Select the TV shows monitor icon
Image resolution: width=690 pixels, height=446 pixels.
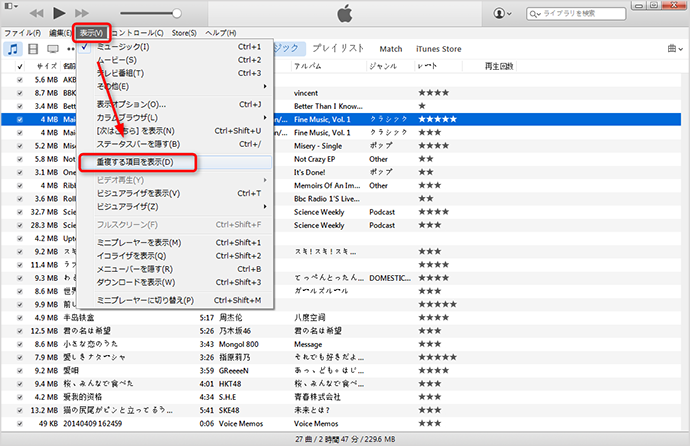tap(53, 49)
